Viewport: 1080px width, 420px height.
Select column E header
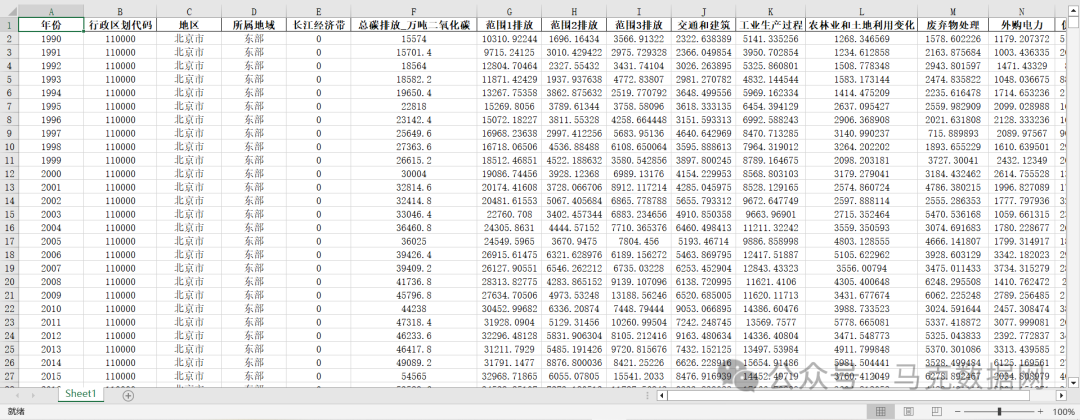318,12
